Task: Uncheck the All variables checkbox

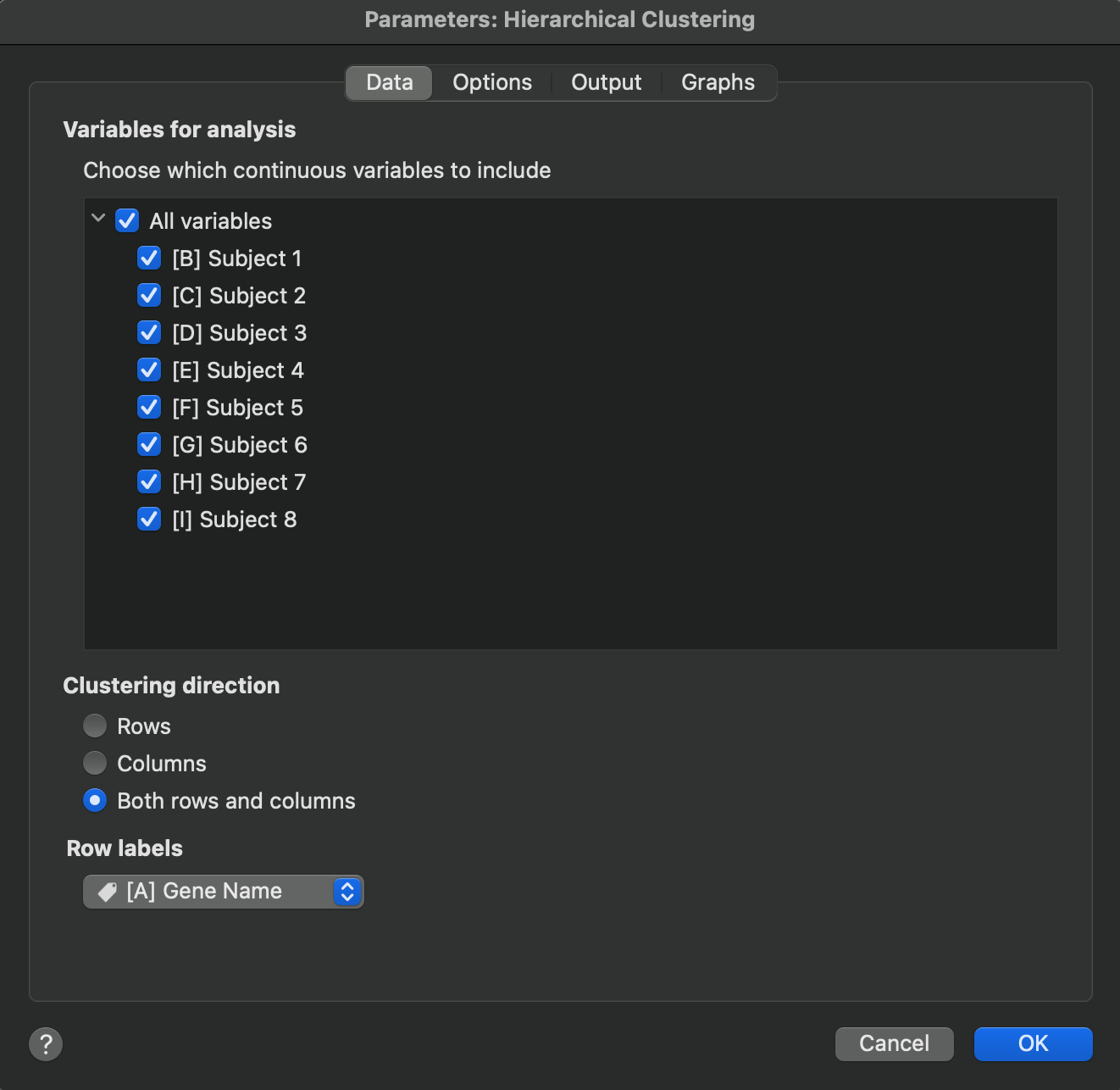Action: (x=127, y=221)
